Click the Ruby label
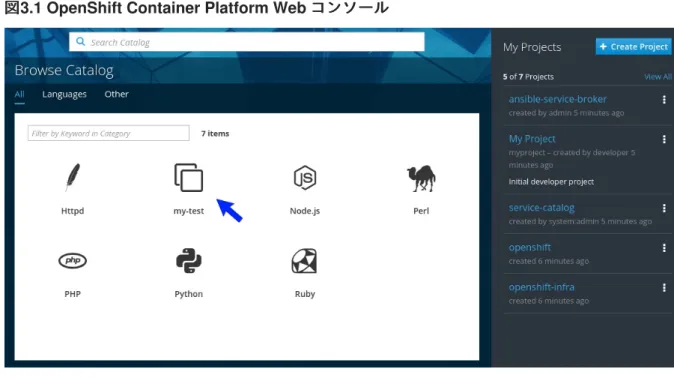 (x=305, y=294)
